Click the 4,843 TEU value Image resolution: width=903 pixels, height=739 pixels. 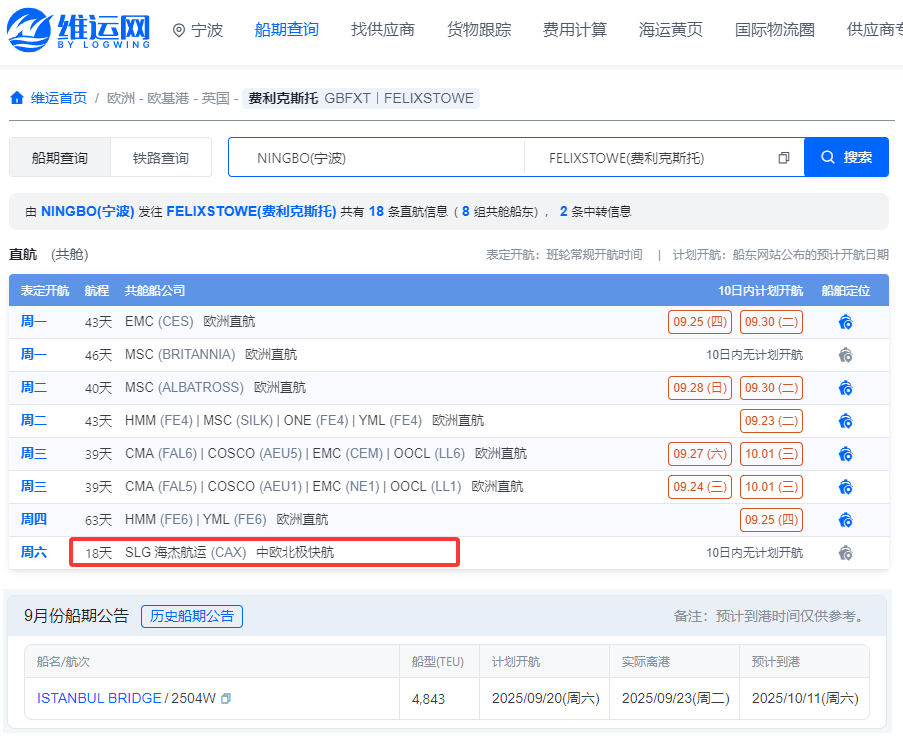click(428, 699)
